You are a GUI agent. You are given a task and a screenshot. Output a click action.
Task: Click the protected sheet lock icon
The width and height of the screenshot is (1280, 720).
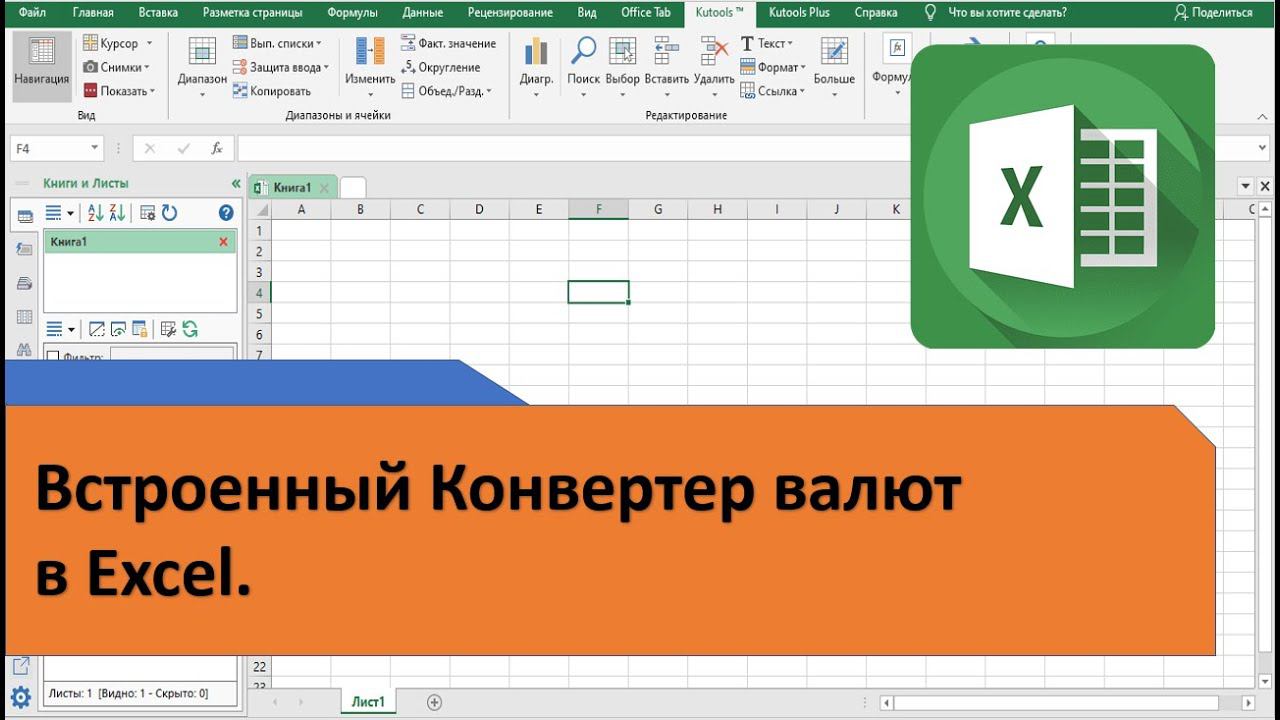[140, 328]
